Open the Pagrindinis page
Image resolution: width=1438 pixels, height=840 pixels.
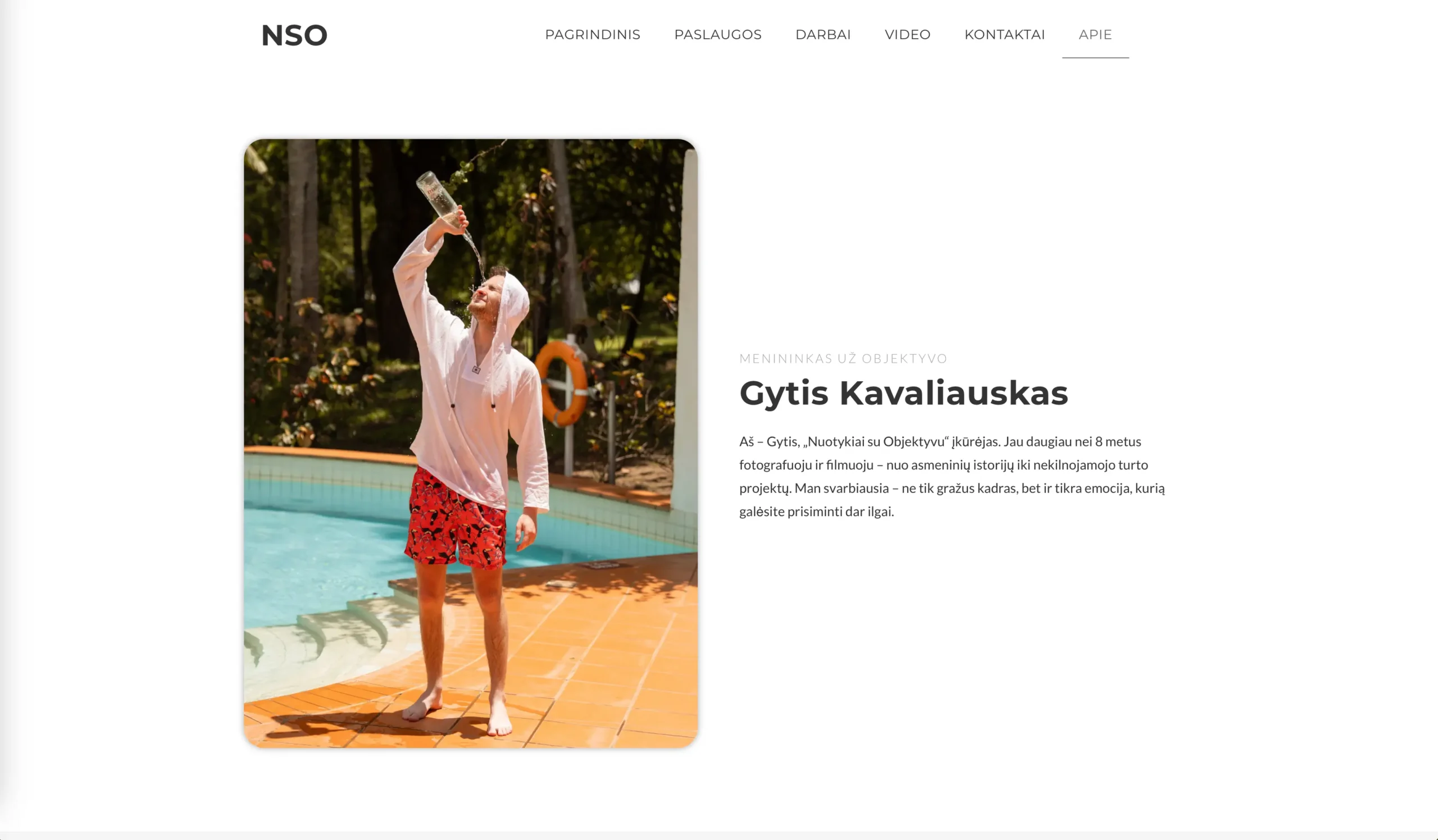pos(592,35)
